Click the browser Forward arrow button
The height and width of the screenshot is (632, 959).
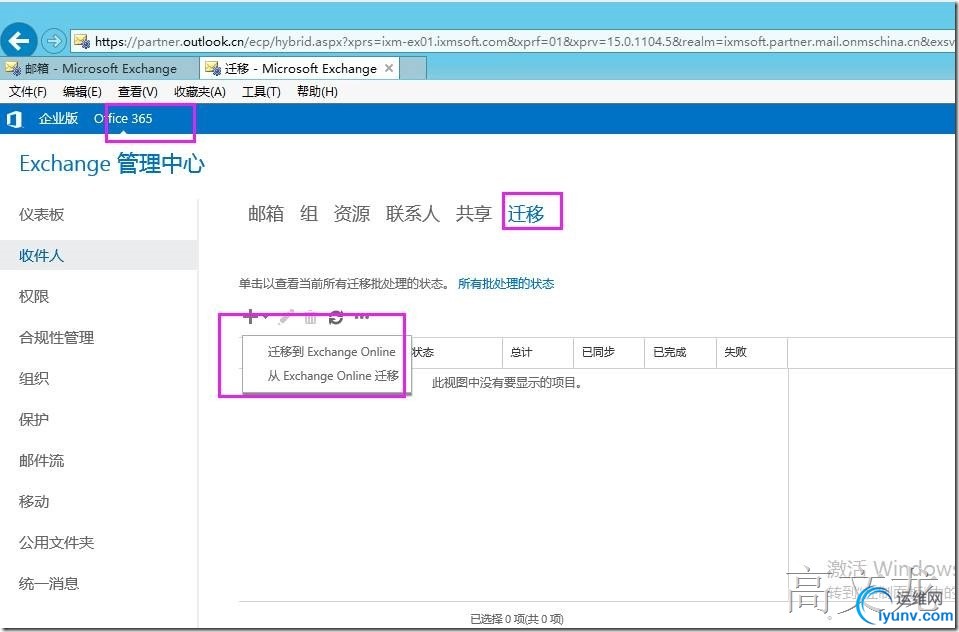tap(54, 41)
